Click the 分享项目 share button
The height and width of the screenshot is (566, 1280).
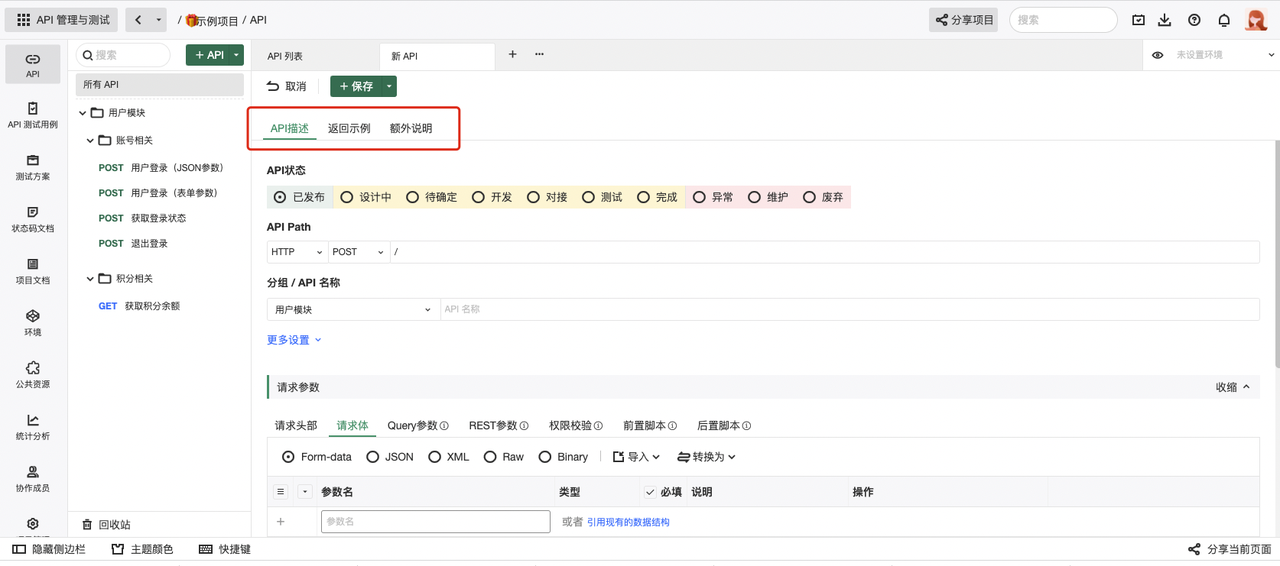click(965, 20)
